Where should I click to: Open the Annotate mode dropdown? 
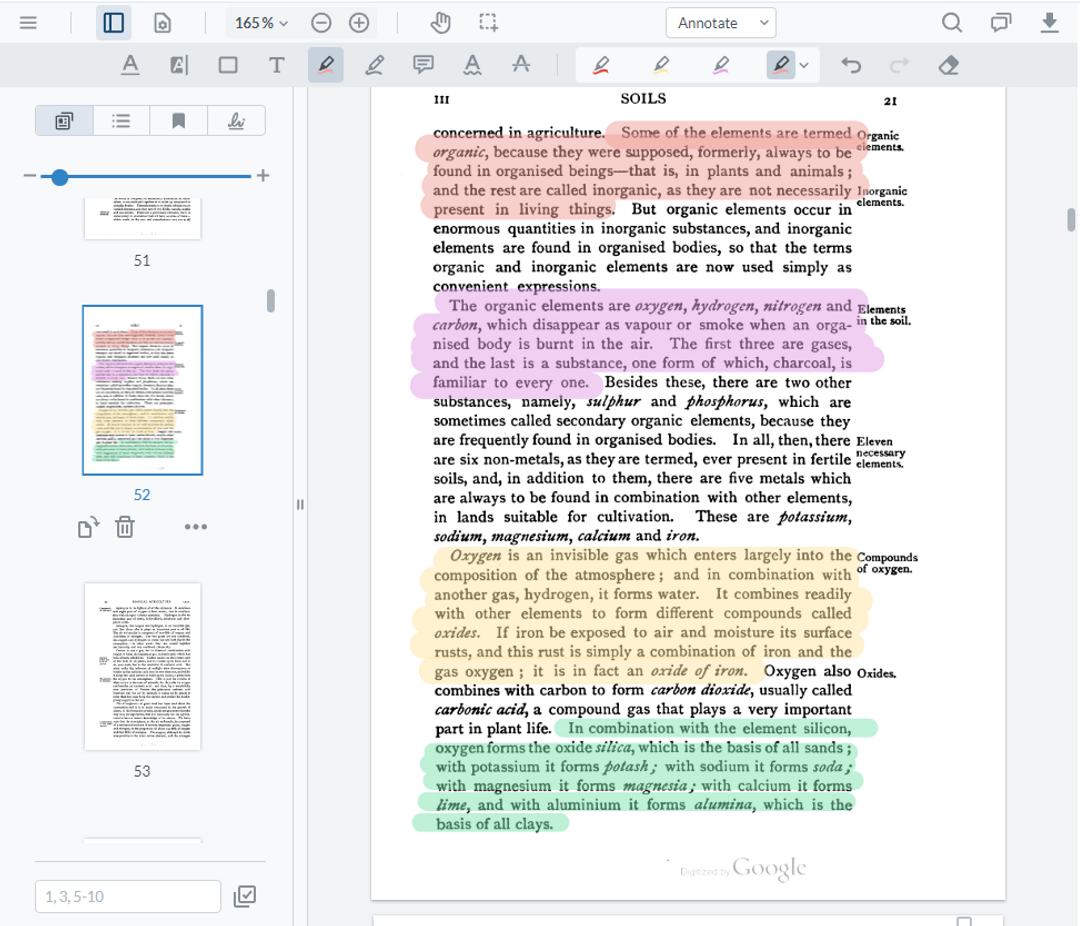(720, 22)
